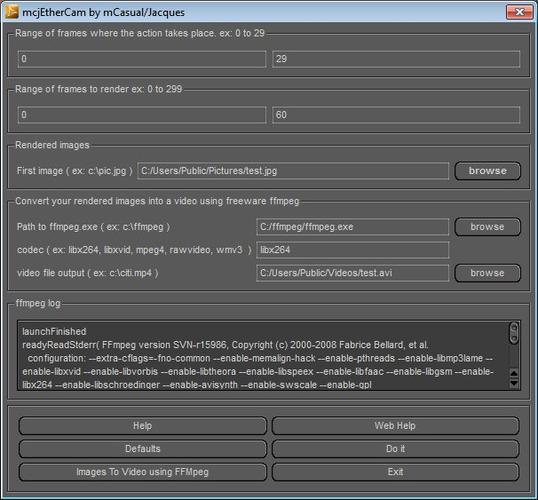Browse for the ffmpeg.exe location
538x500 pixels.
tap(488, 227)
